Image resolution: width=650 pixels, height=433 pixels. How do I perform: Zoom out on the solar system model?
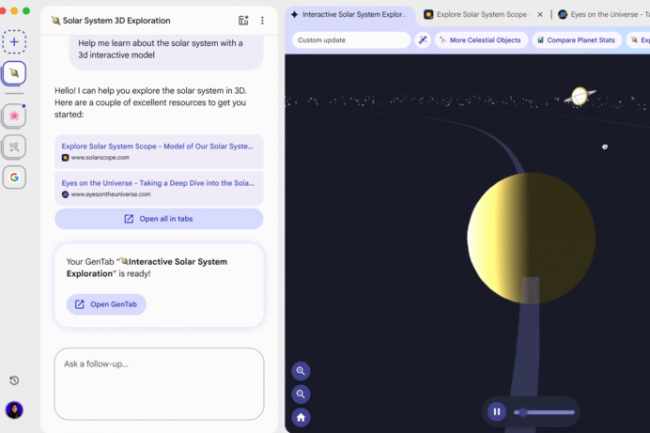[301, 394]
